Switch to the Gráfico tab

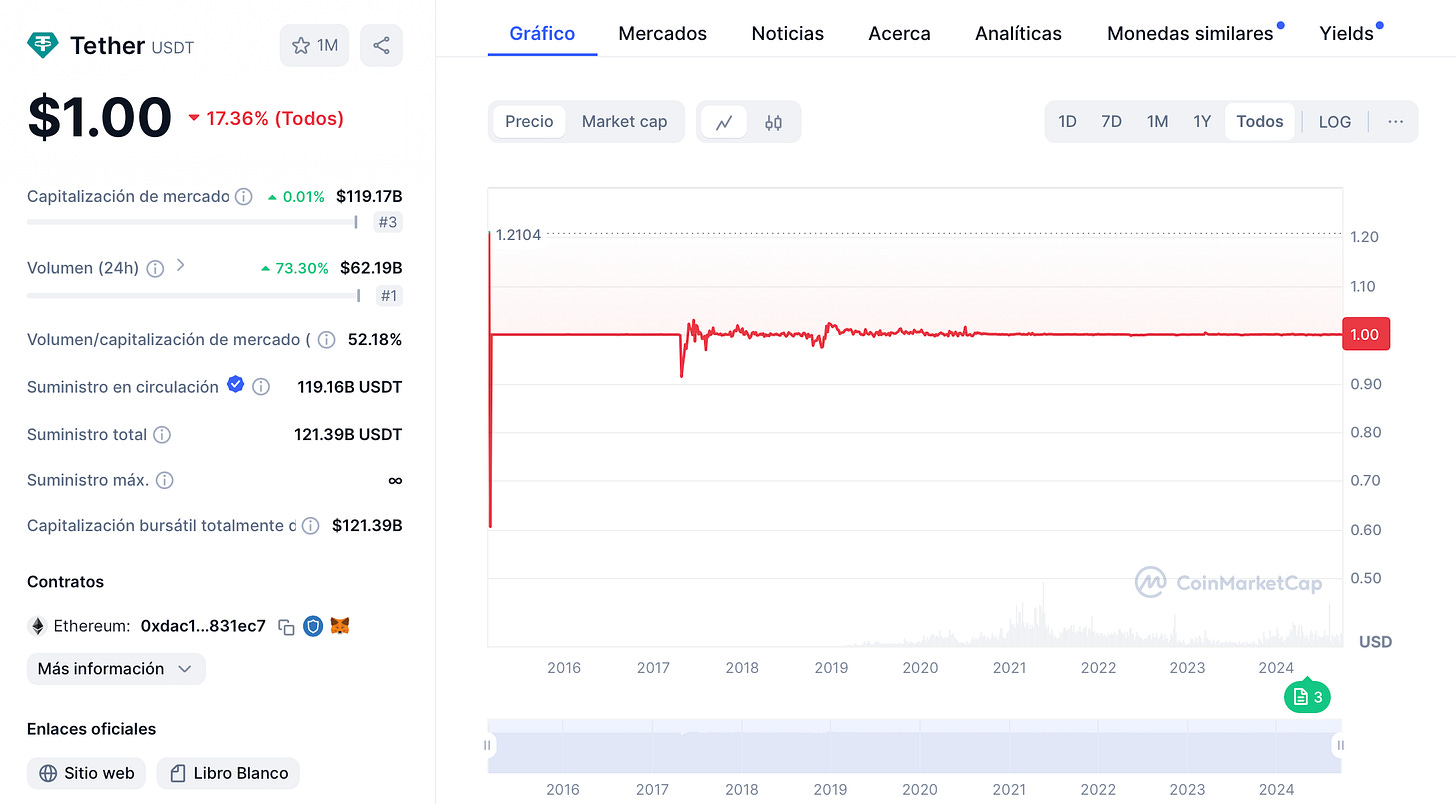(x=542, y=33)
